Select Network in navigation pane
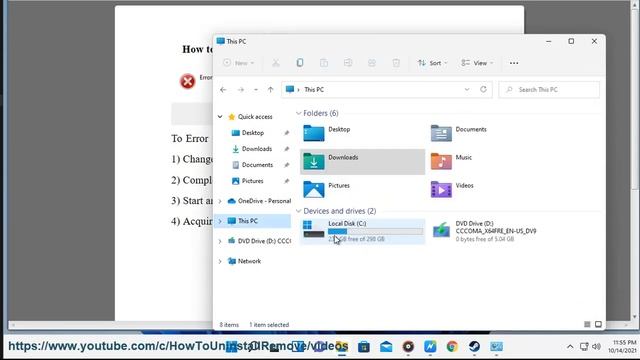 point(249,261)
